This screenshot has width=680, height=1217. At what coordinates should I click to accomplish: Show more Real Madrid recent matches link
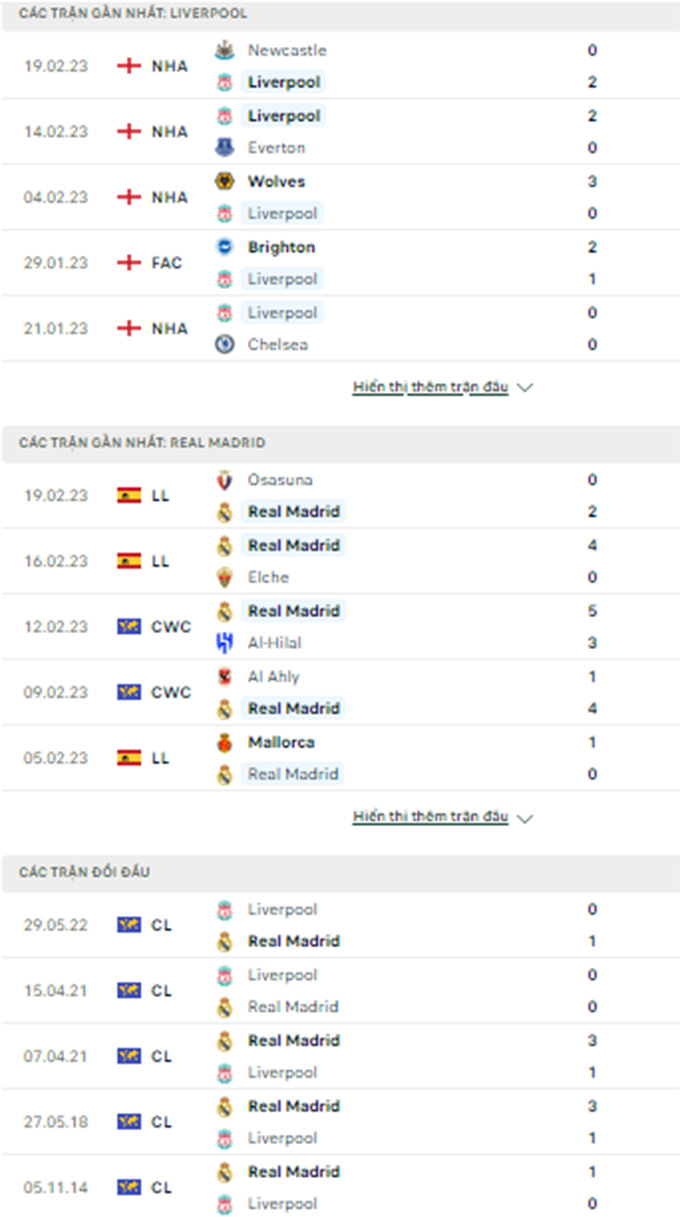pos(430,817)
